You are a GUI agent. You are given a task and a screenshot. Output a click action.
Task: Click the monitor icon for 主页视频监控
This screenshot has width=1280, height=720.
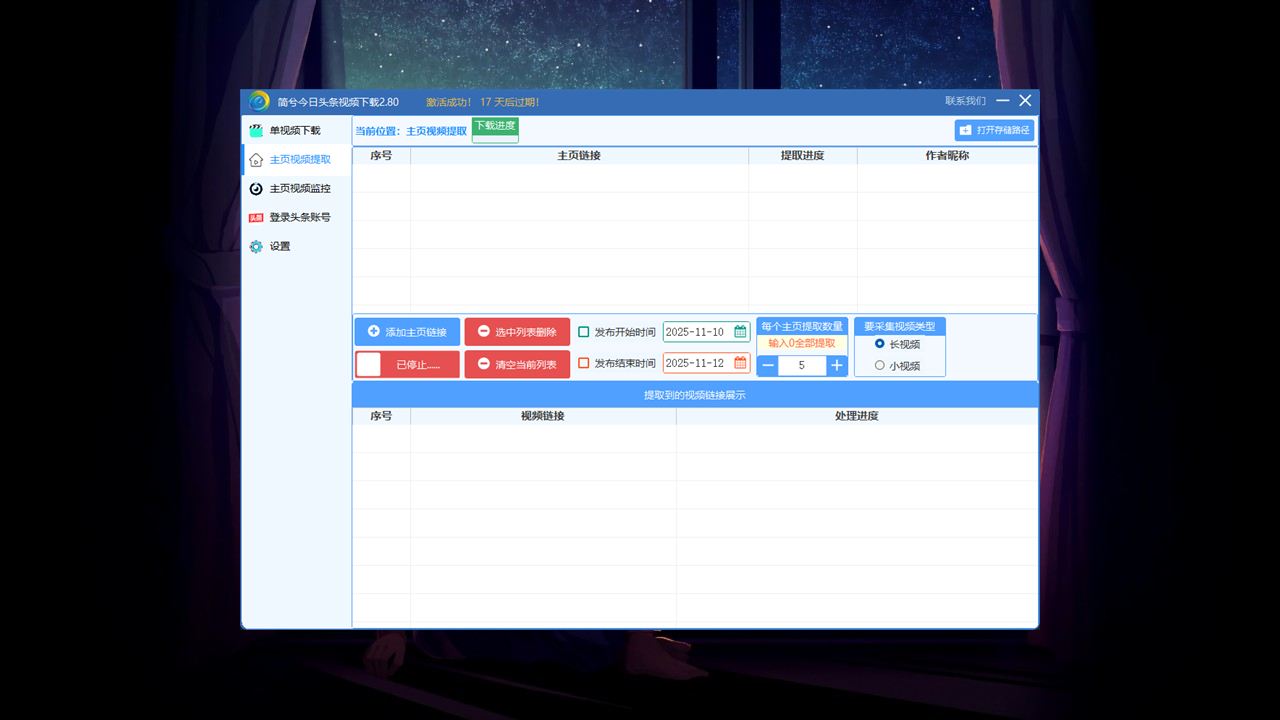coord(256,189)
